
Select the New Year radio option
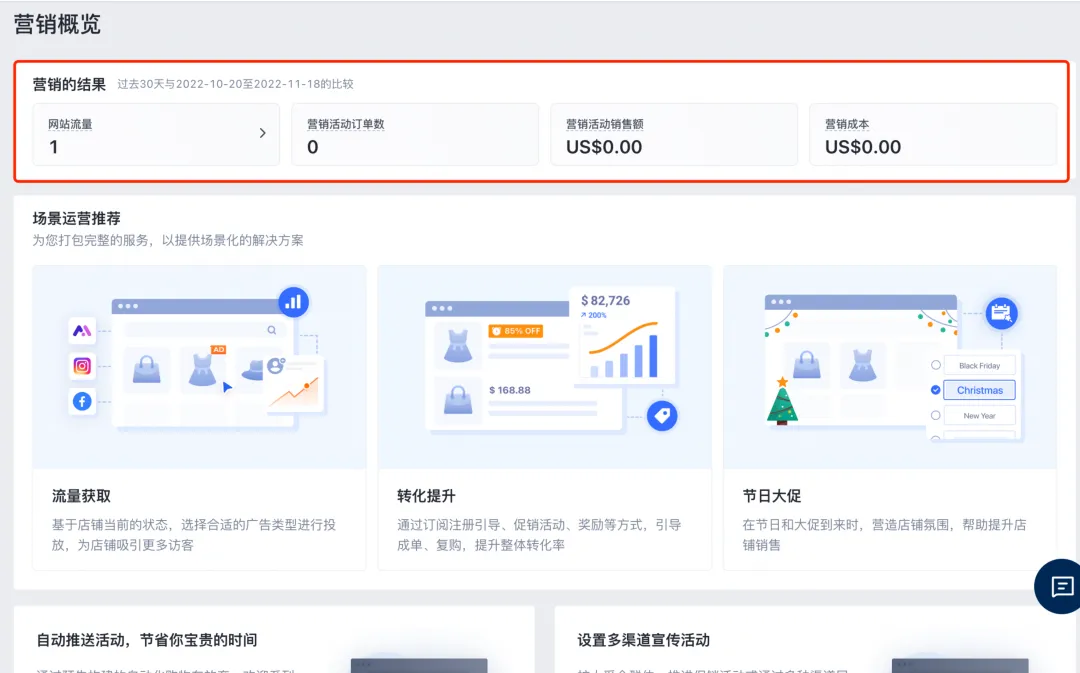[x=935, y=415]
